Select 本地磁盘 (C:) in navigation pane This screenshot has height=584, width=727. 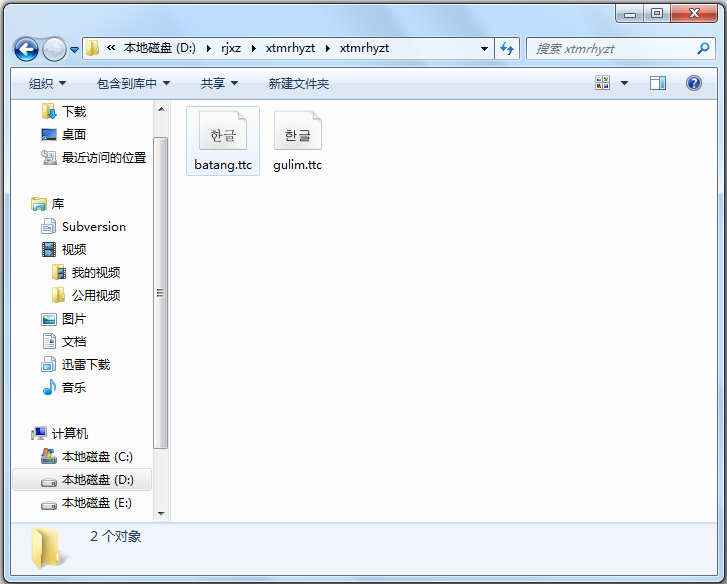96,456
